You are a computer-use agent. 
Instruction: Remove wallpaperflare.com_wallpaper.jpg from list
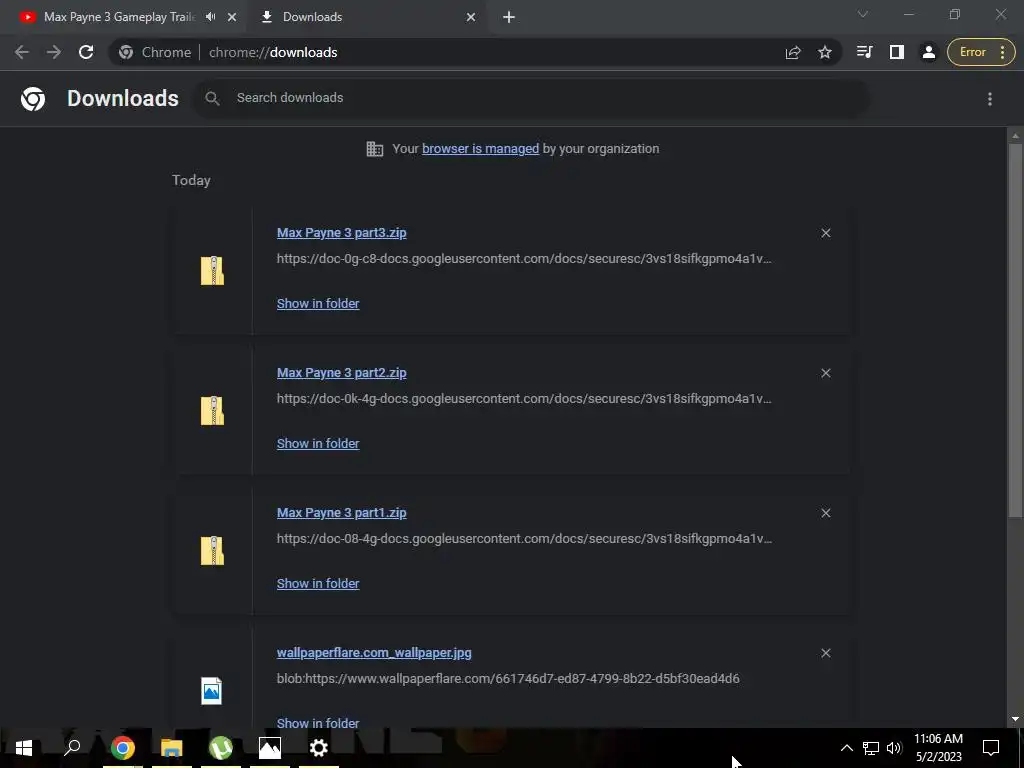coord(825,653)
